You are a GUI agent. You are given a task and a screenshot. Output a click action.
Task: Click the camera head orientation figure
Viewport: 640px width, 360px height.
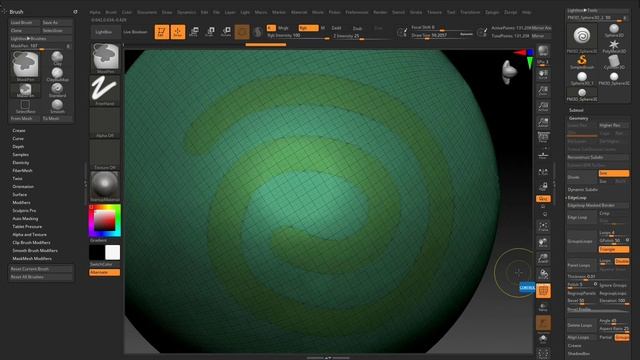pyautogui.click(x=509, y=72)
